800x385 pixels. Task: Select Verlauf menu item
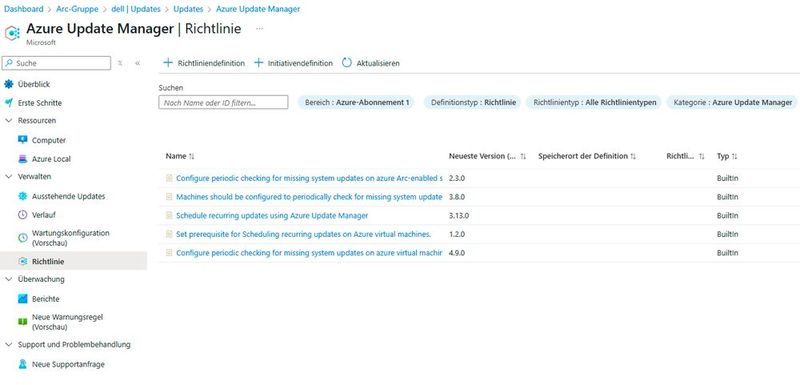pyautogui.click(x=44, y=215)
